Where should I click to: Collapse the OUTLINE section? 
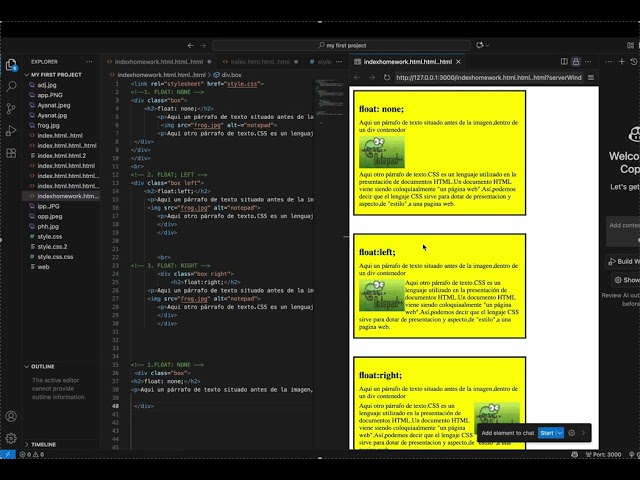point(40,367)
